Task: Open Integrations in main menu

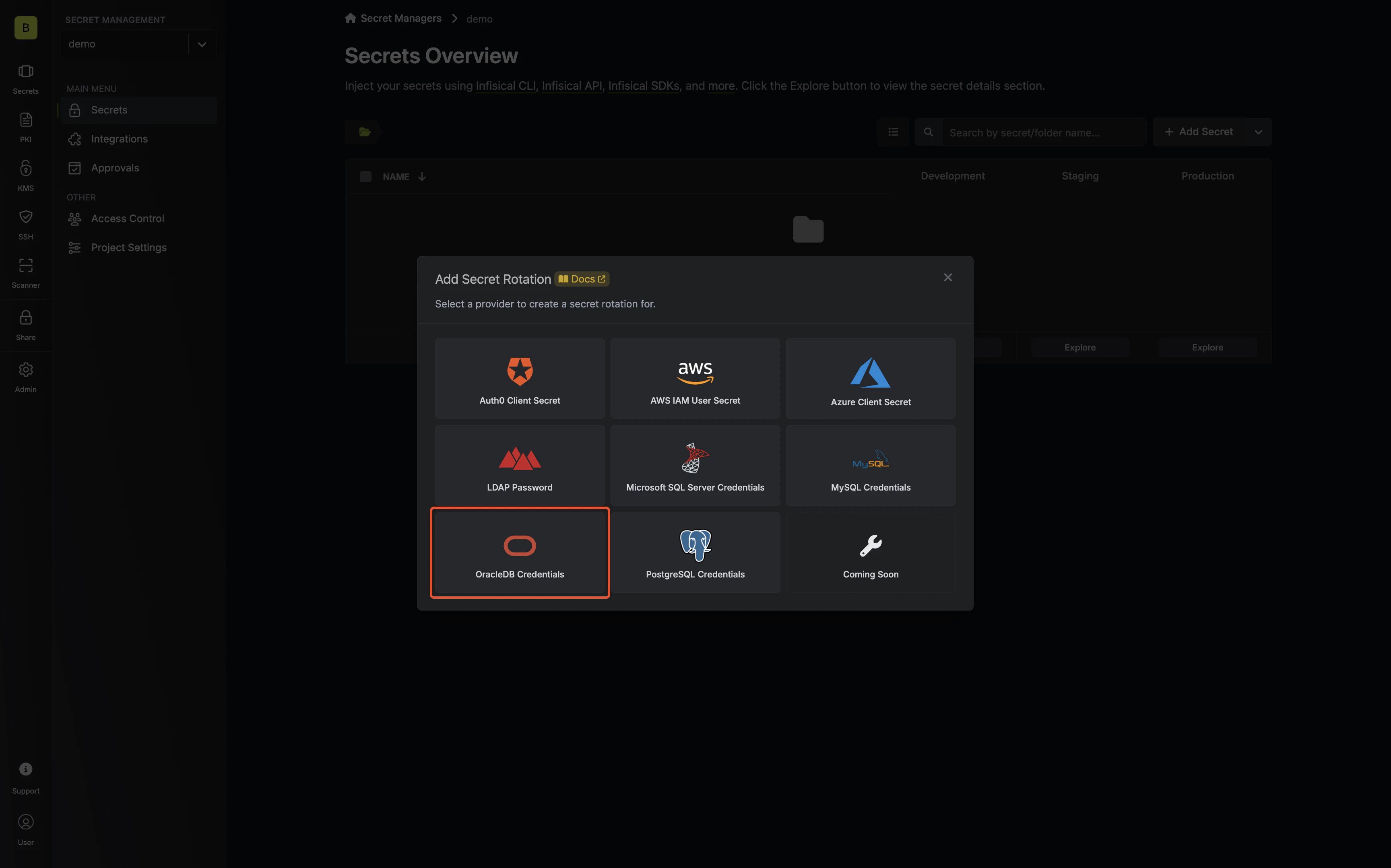Action: (x=138, y=139)
